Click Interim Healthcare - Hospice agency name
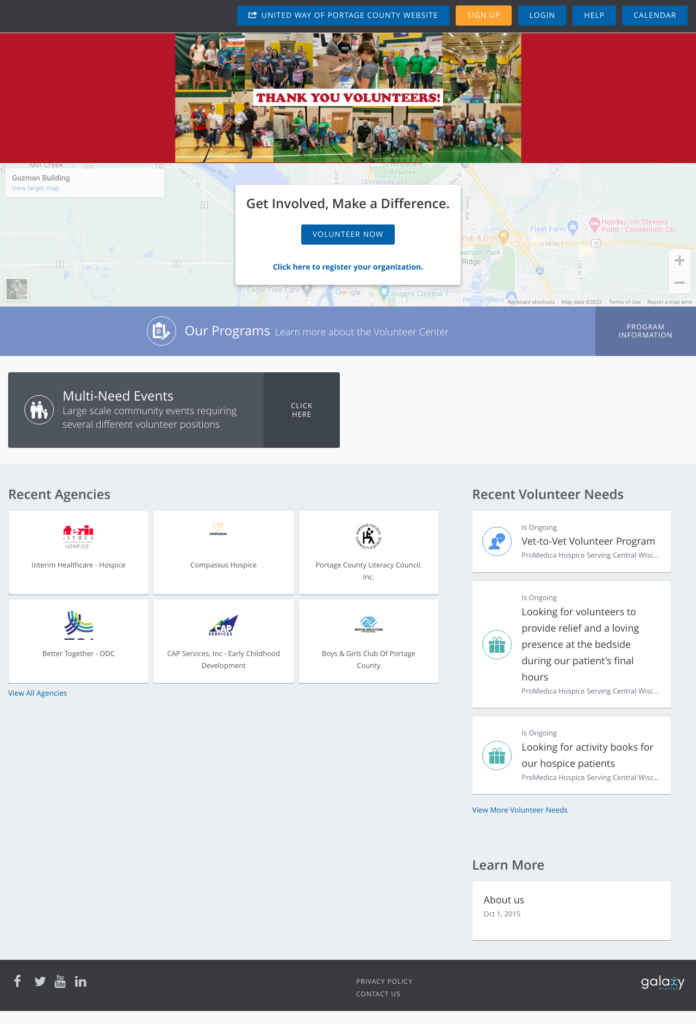Screen dimensions: 696x1024 point(78,565)
